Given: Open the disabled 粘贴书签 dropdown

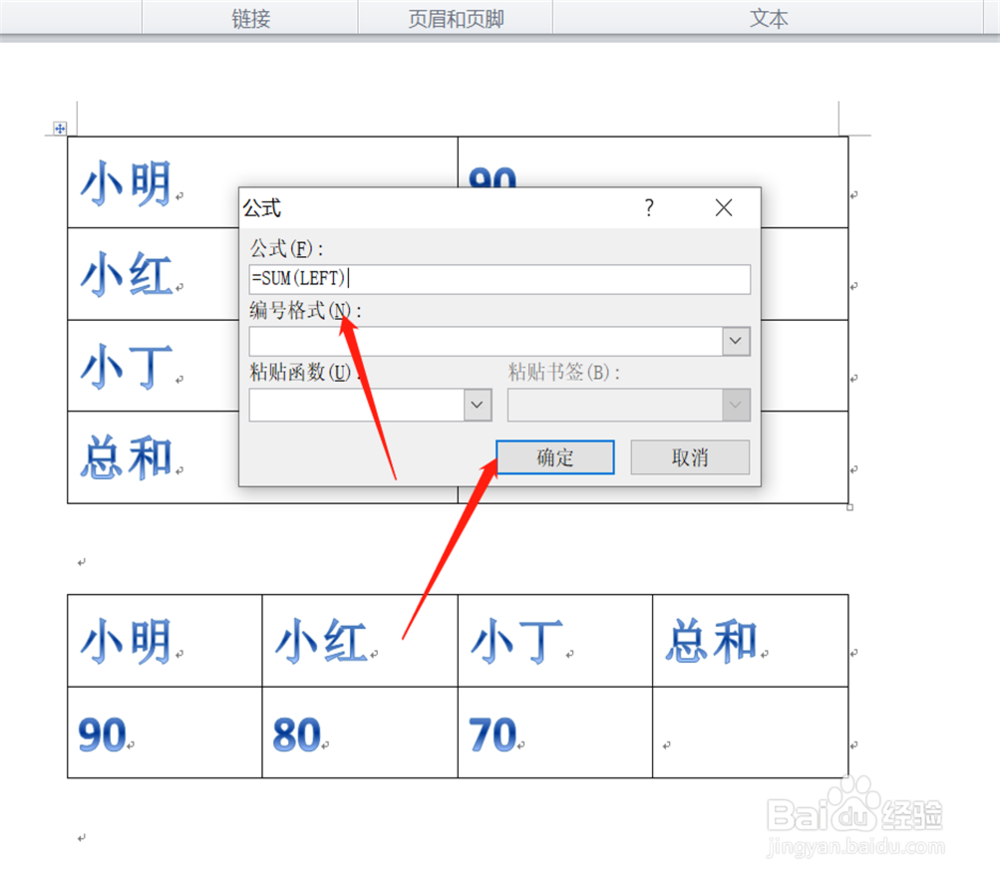Looking at the screenshot, I should (737, 405).
